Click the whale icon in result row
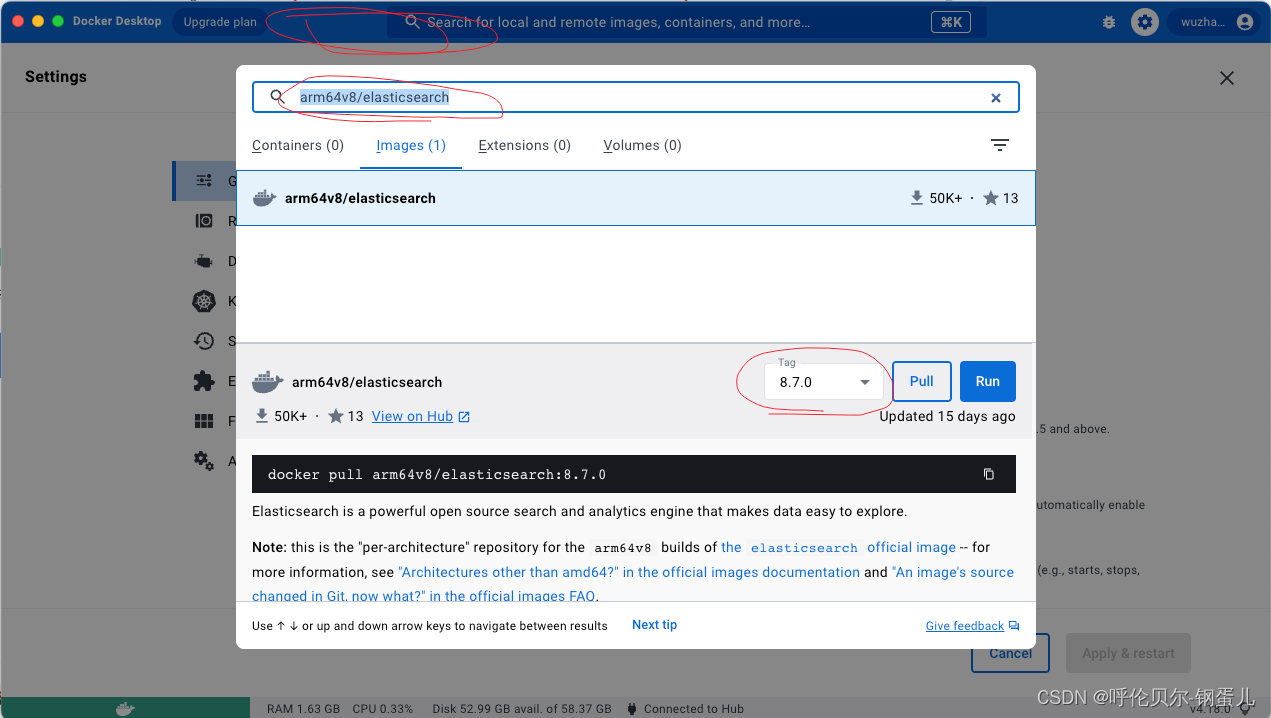 pyautogui.click(x=264, y=198)
